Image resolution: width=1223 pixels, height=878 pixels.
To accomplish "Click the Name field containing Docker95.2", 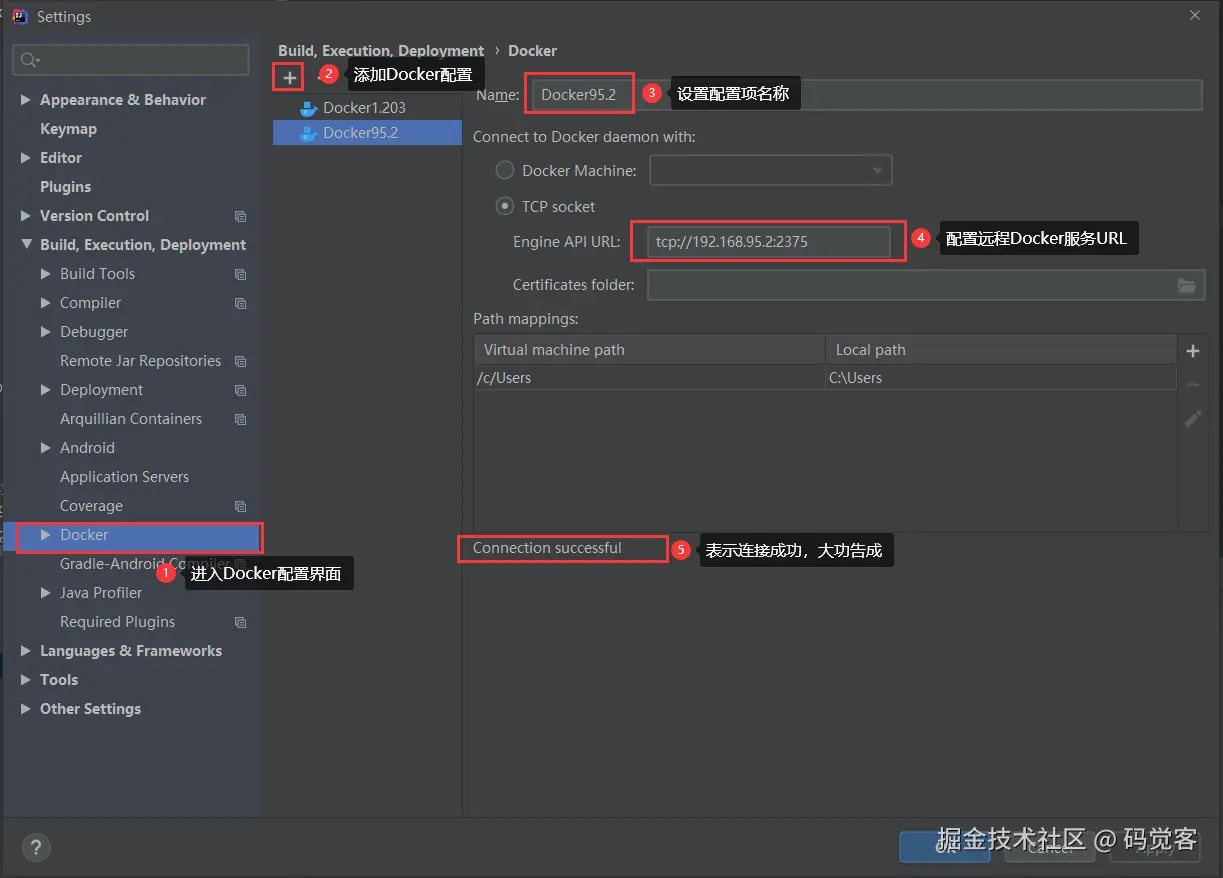I will point(865,95).
